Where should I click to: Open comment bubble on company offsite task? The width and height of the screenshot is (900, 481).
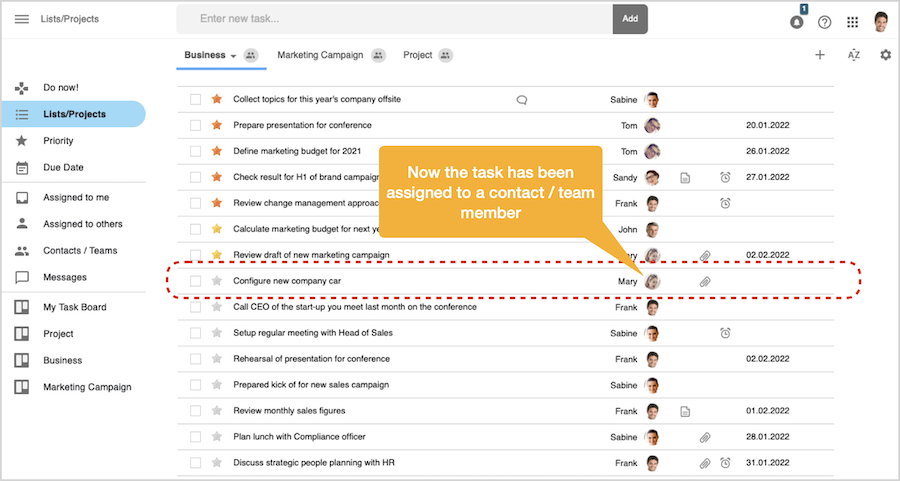(521, 100)
